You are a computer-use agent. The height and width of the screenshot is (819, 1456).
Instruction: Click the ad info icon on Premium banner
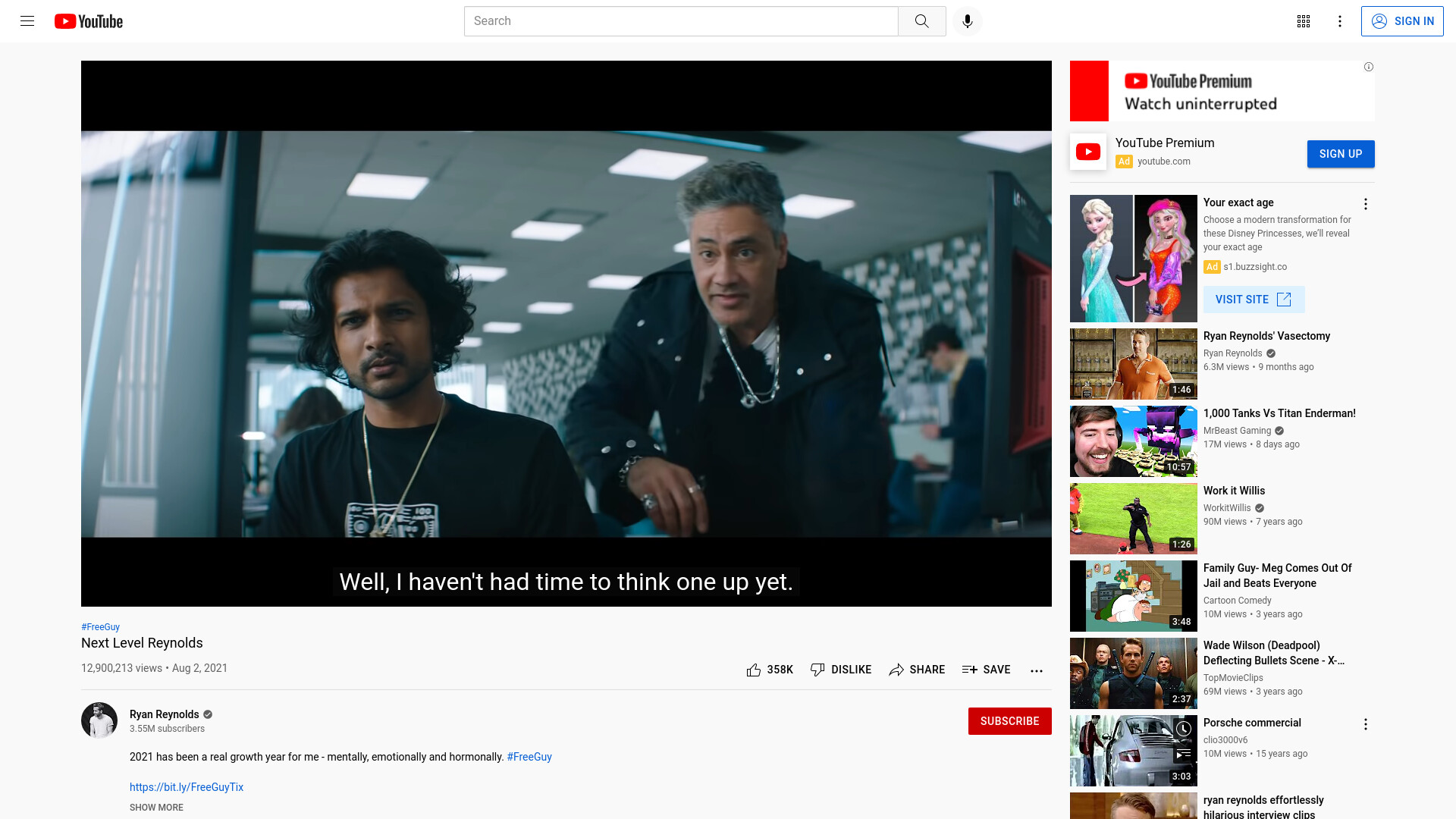click(1369, 67)
